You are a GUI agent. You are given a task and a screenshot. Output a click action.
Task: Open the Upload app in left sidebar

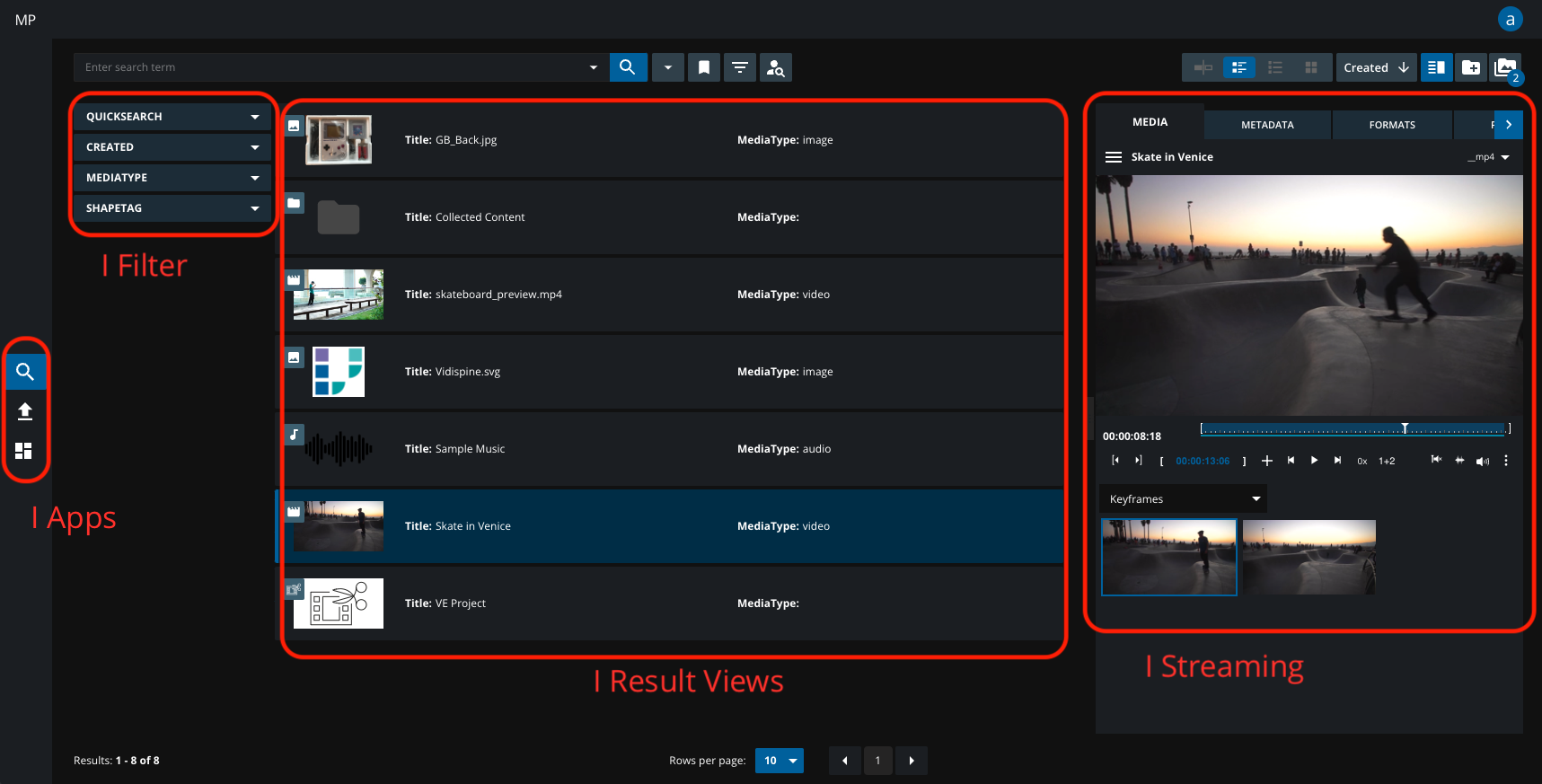pos(25,411)
